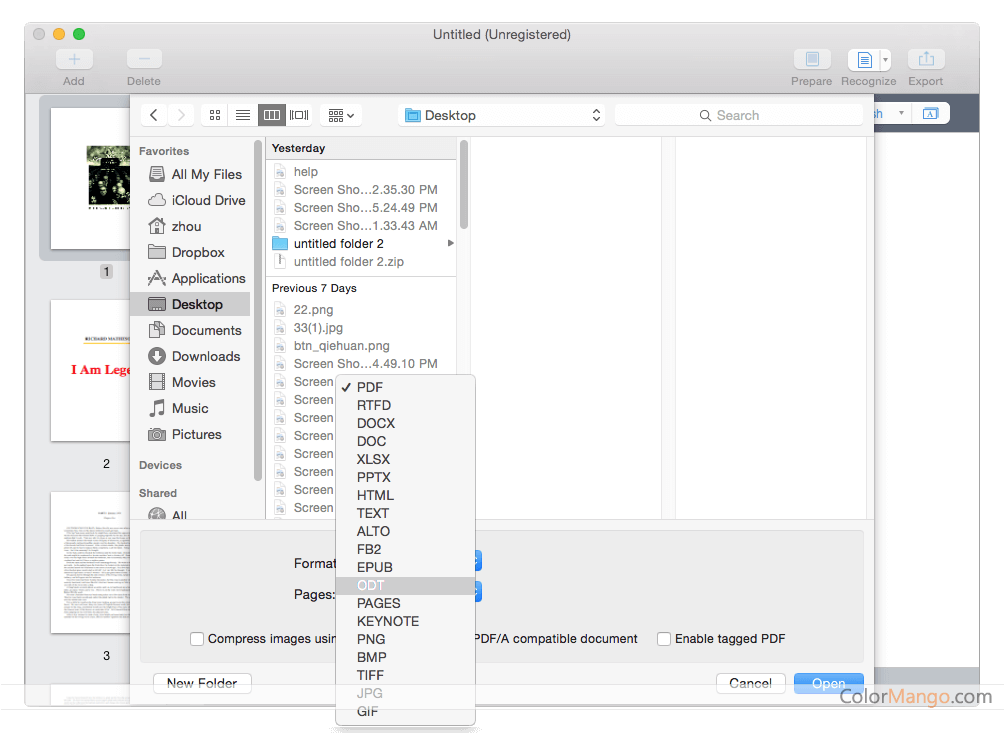This screenshot has height=733, width=1004.
Task: Click the Add page toolbar icon
Action: 74,60
